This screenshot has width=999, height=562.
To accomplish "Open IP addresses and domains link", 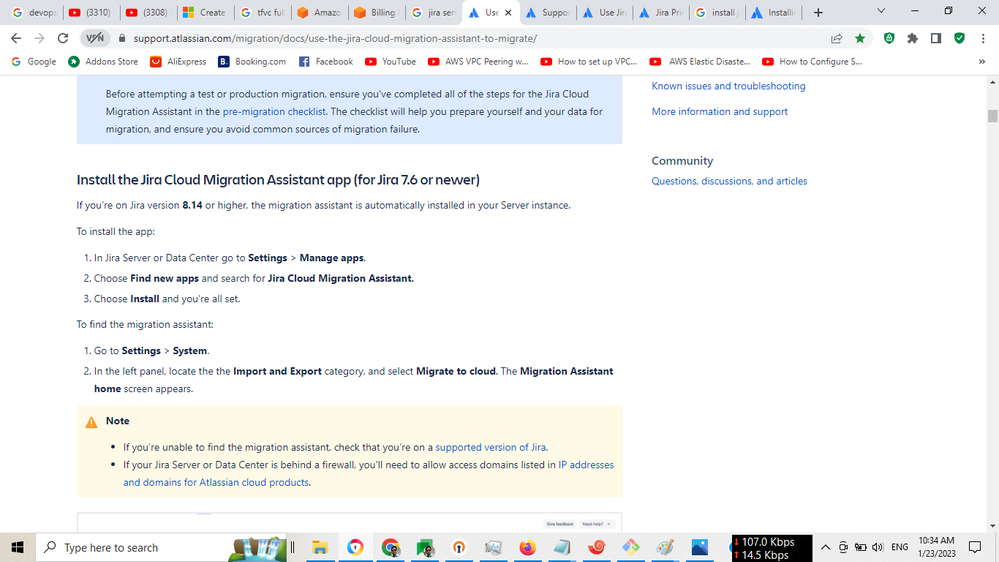I will [368, 473].
